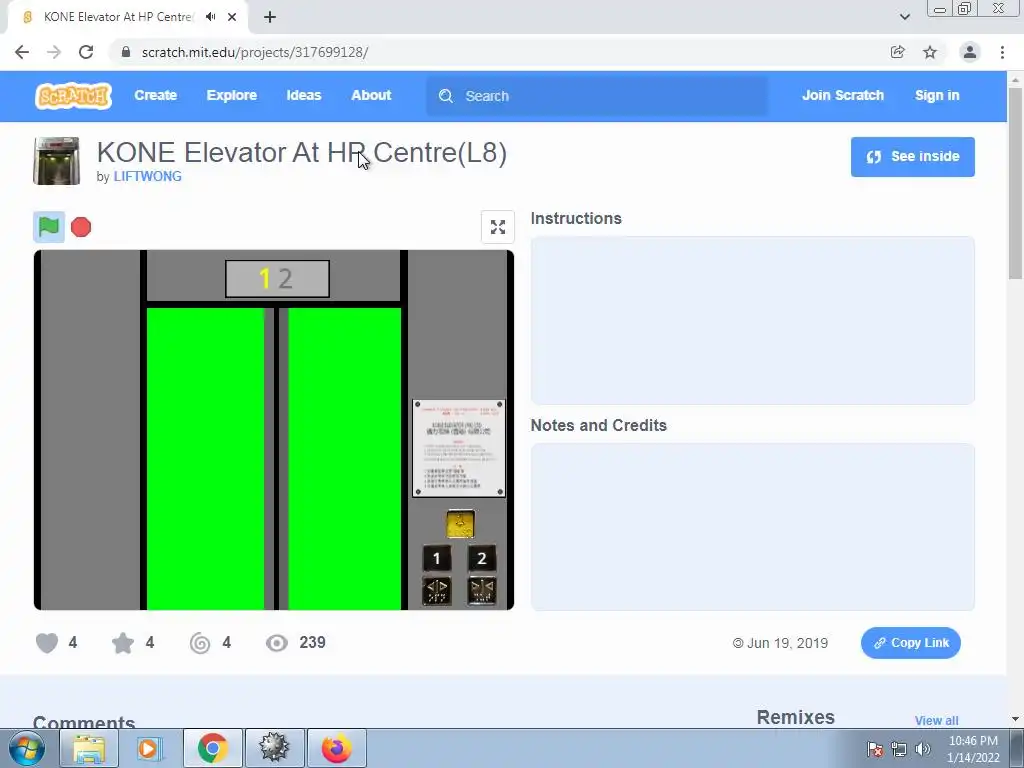Click the page vertical scrollbar thumb
The height and width of the screenshot is (768, 1024).
[x=1016, y=183]
